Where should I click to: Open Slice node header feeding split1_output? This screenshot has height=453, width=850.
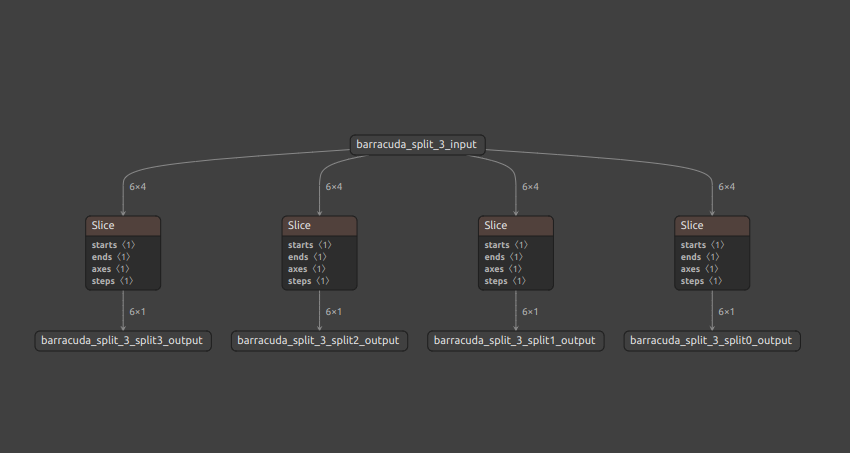click(x=516, y=225)
